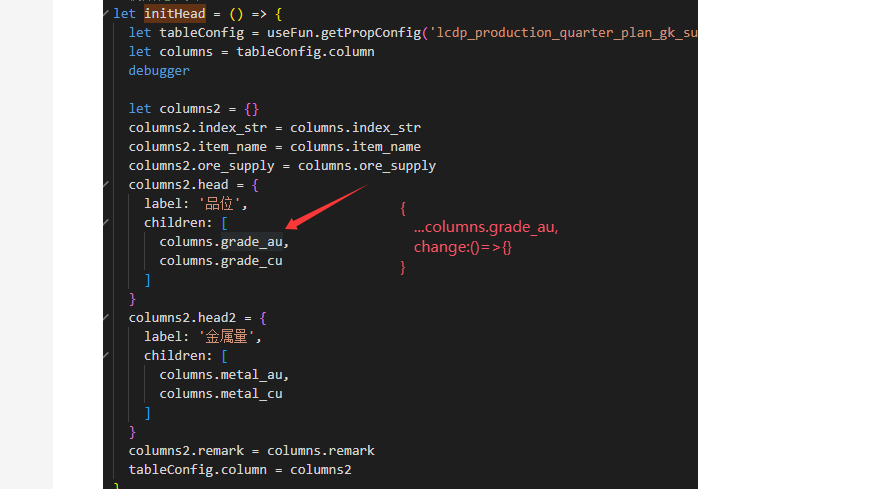Click the columns.metal_au entry
The height and width of the screenshot is (489, 890).
coord(224,375)
